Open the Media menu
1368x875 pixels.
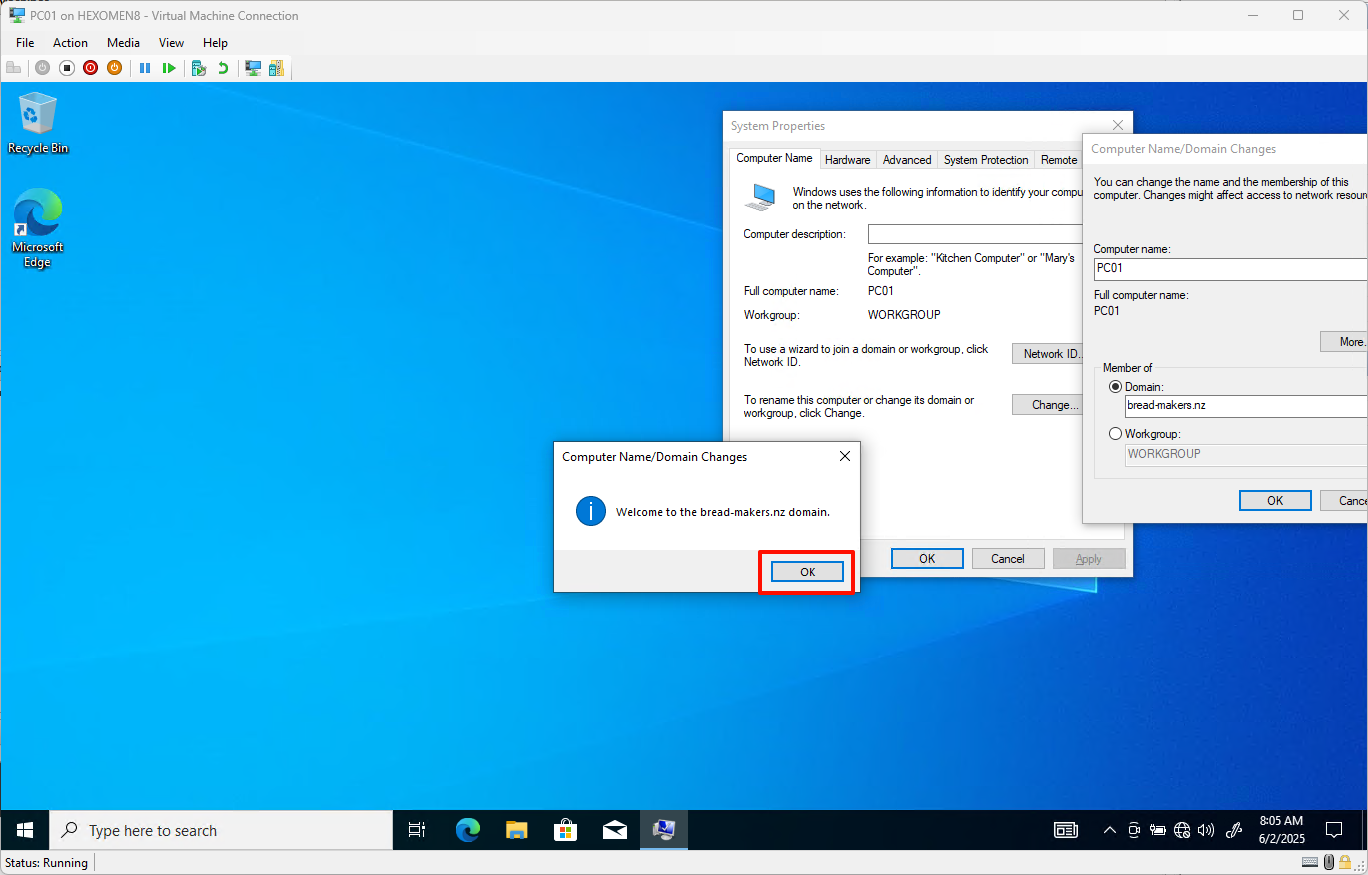click(123, 43)
